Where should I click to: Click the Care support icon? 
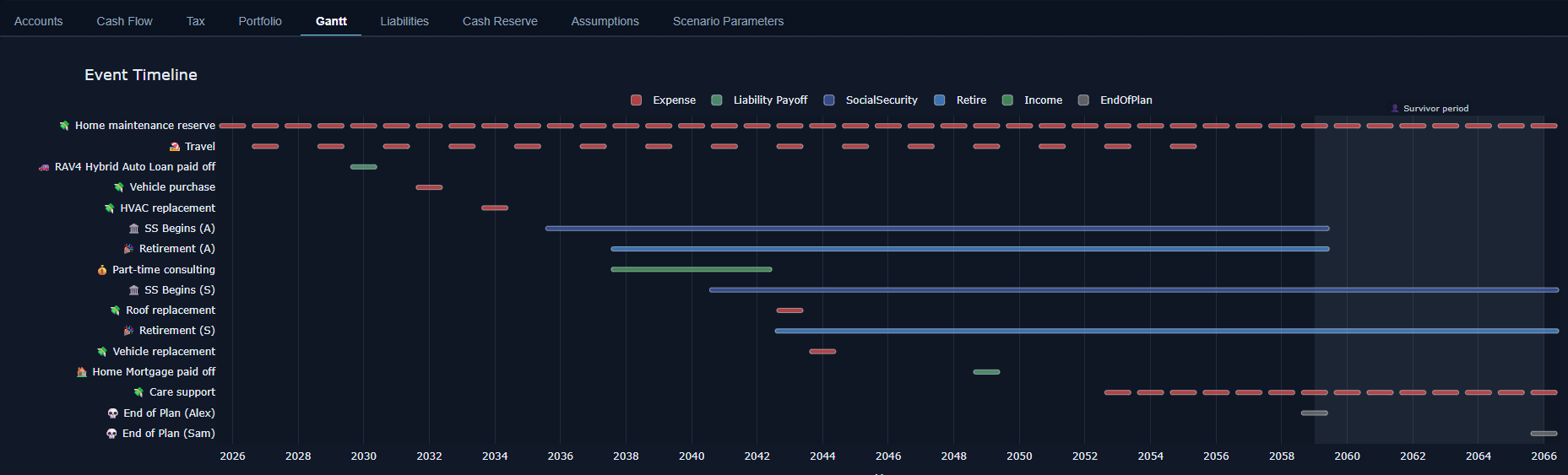pyautogui.click(x=139, y=392)
